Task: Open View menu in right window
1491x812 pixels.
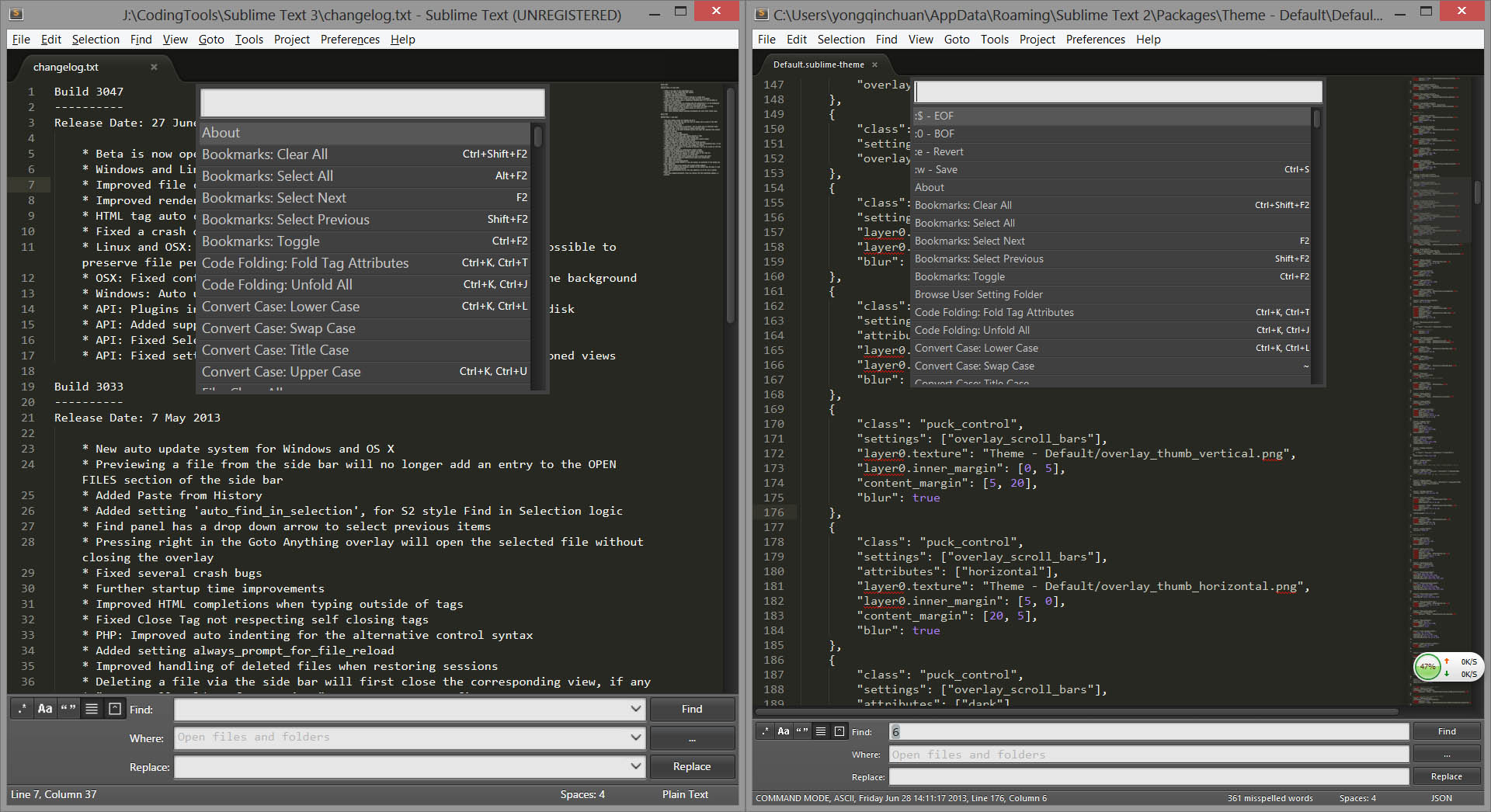Action: [x=921, y=40]
